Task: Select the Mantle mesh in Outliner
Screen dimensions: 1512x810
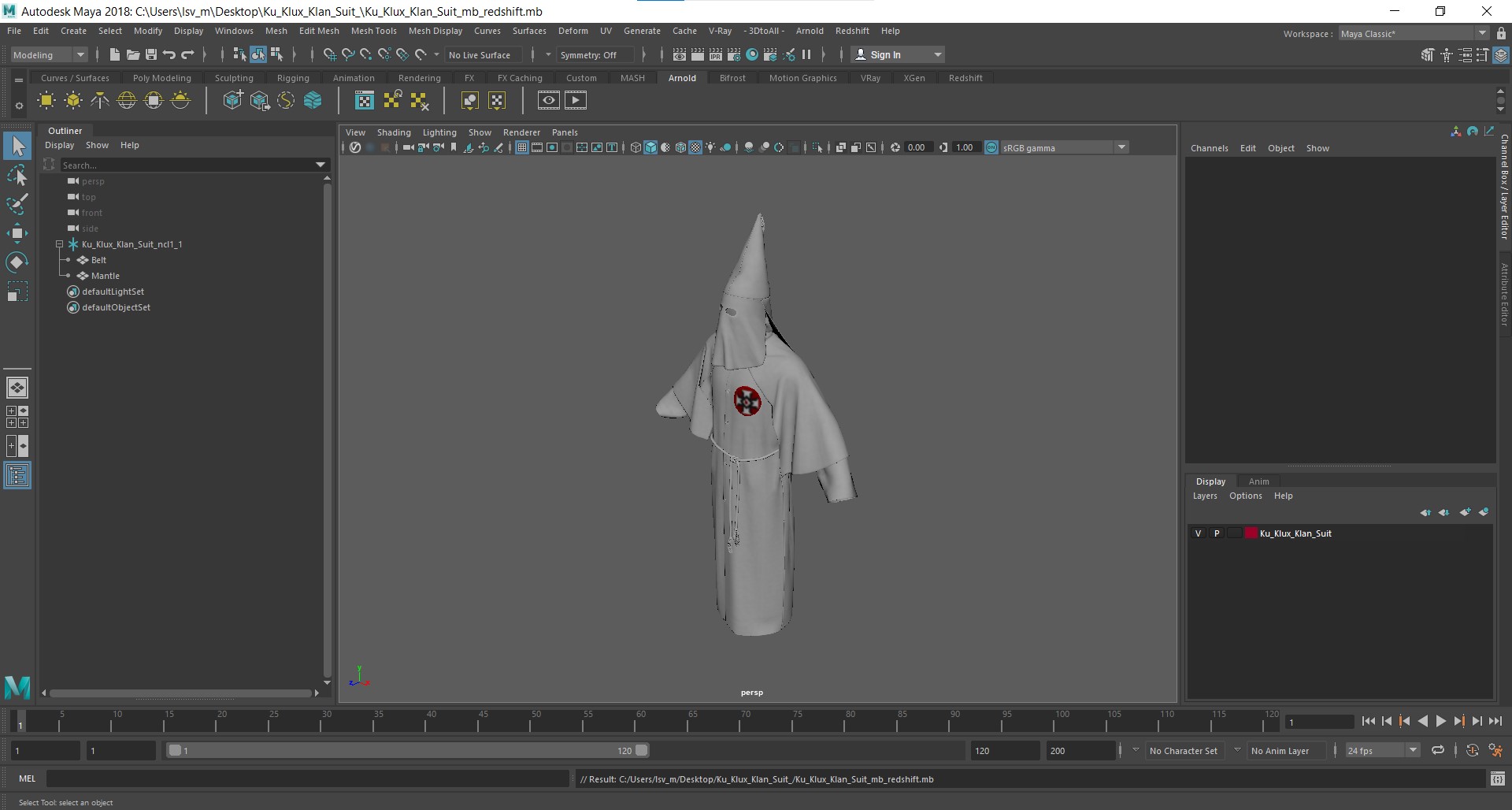Action: click(105, 276)
